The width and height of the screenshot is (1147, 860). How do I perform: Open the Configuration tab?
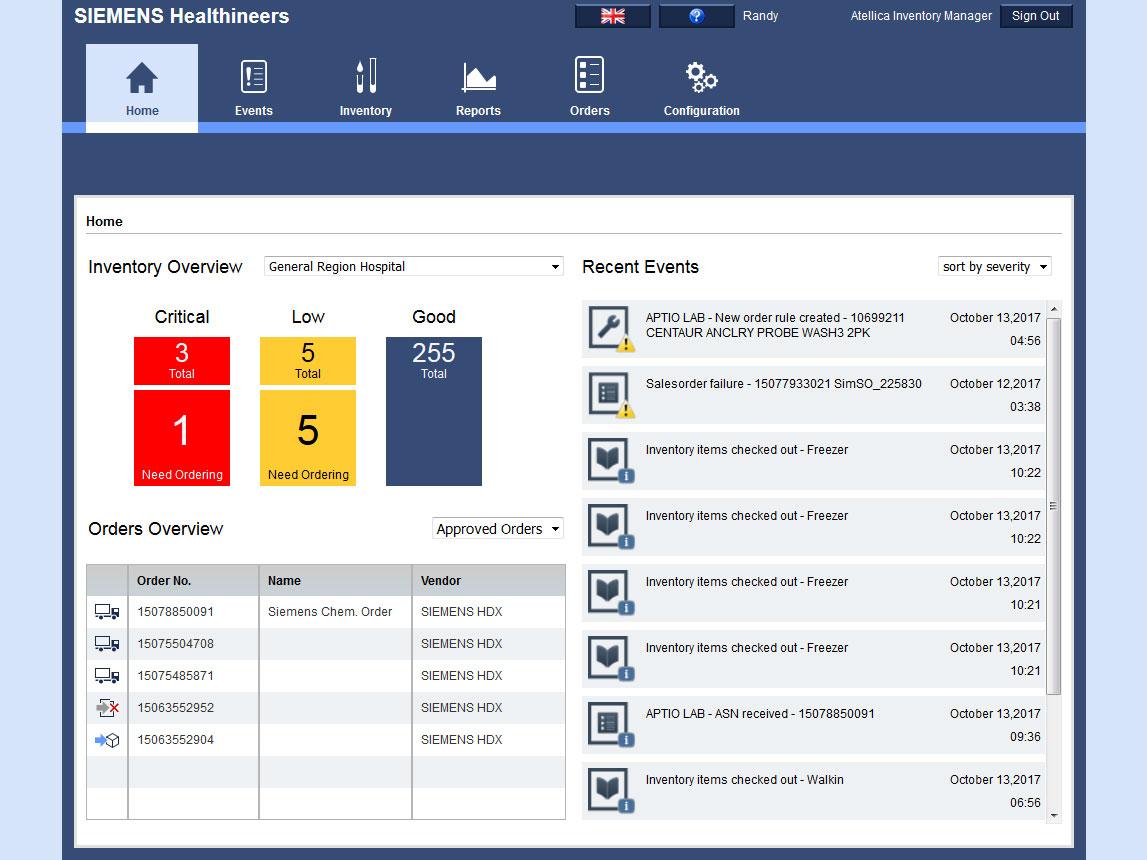point(701,88)
